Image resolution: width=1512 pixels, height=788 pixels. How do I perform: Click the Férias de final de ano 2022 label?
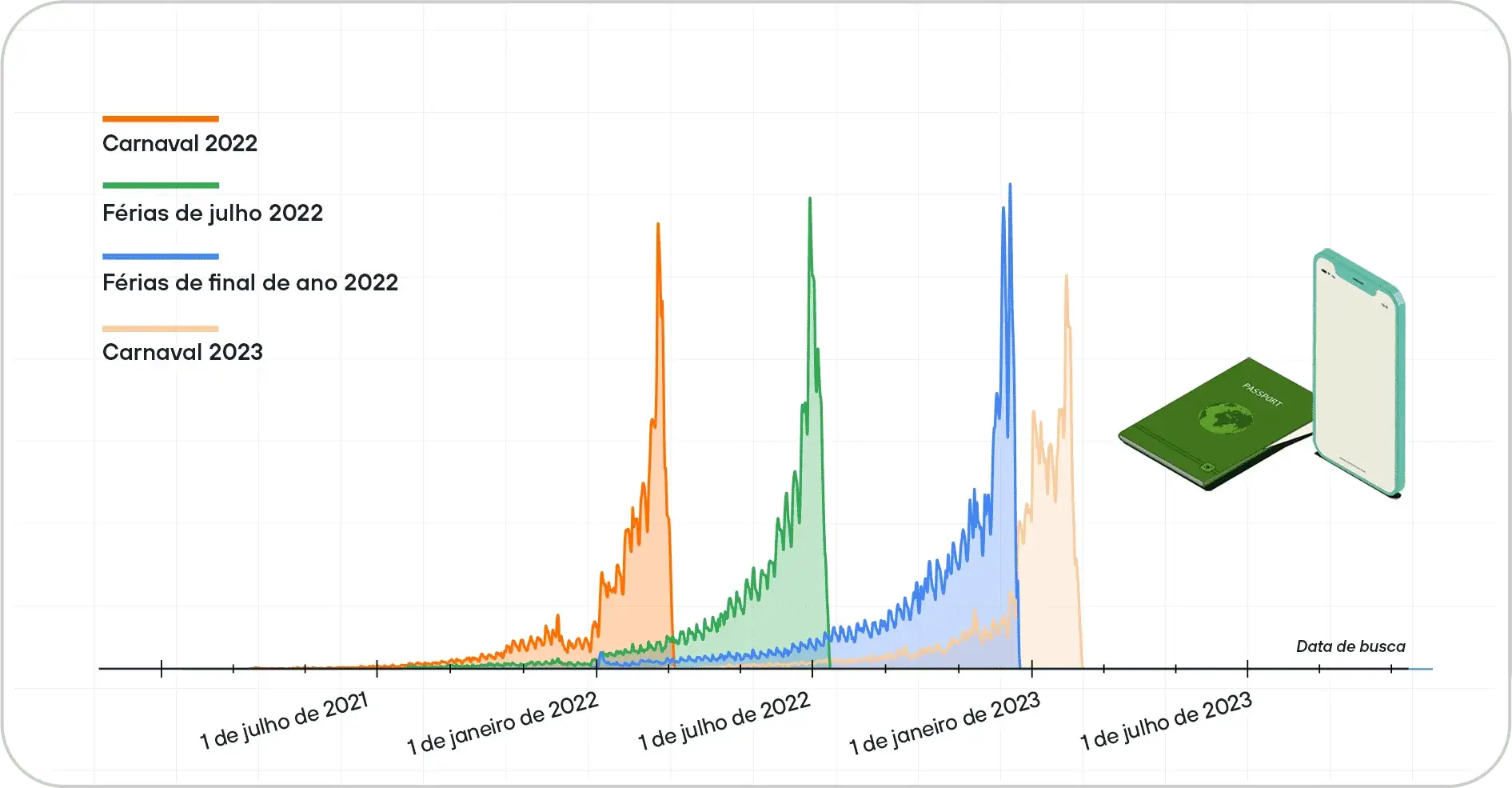coord(250,282)
